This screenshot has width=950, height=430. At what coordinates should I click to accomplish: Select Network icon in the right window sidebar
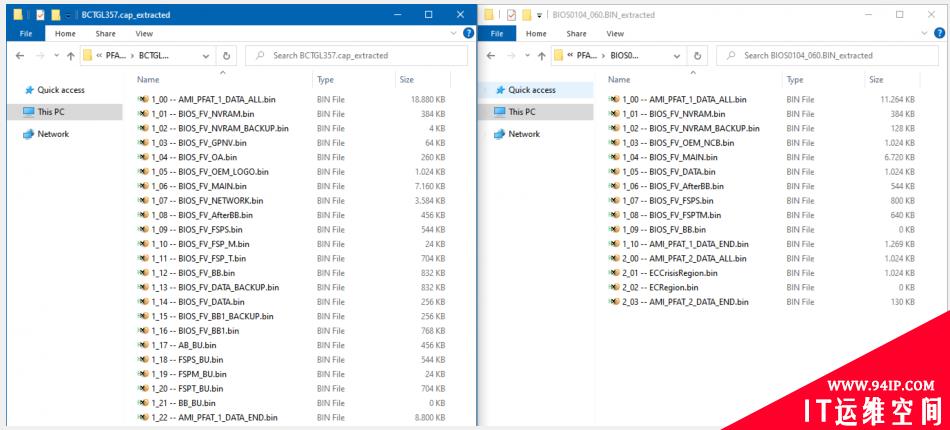click(502, 134)
